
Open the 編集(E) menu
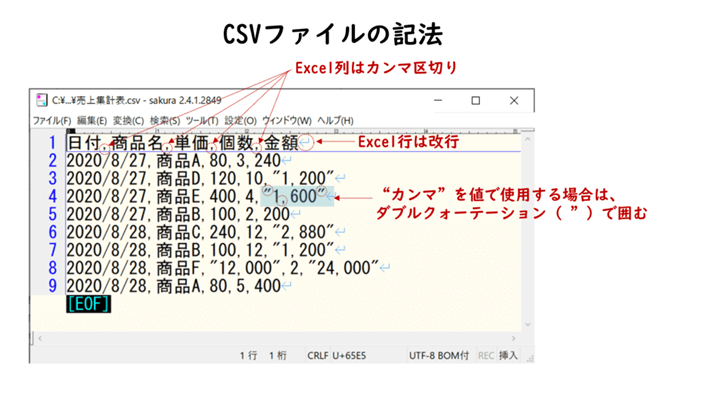pos(92,121)
